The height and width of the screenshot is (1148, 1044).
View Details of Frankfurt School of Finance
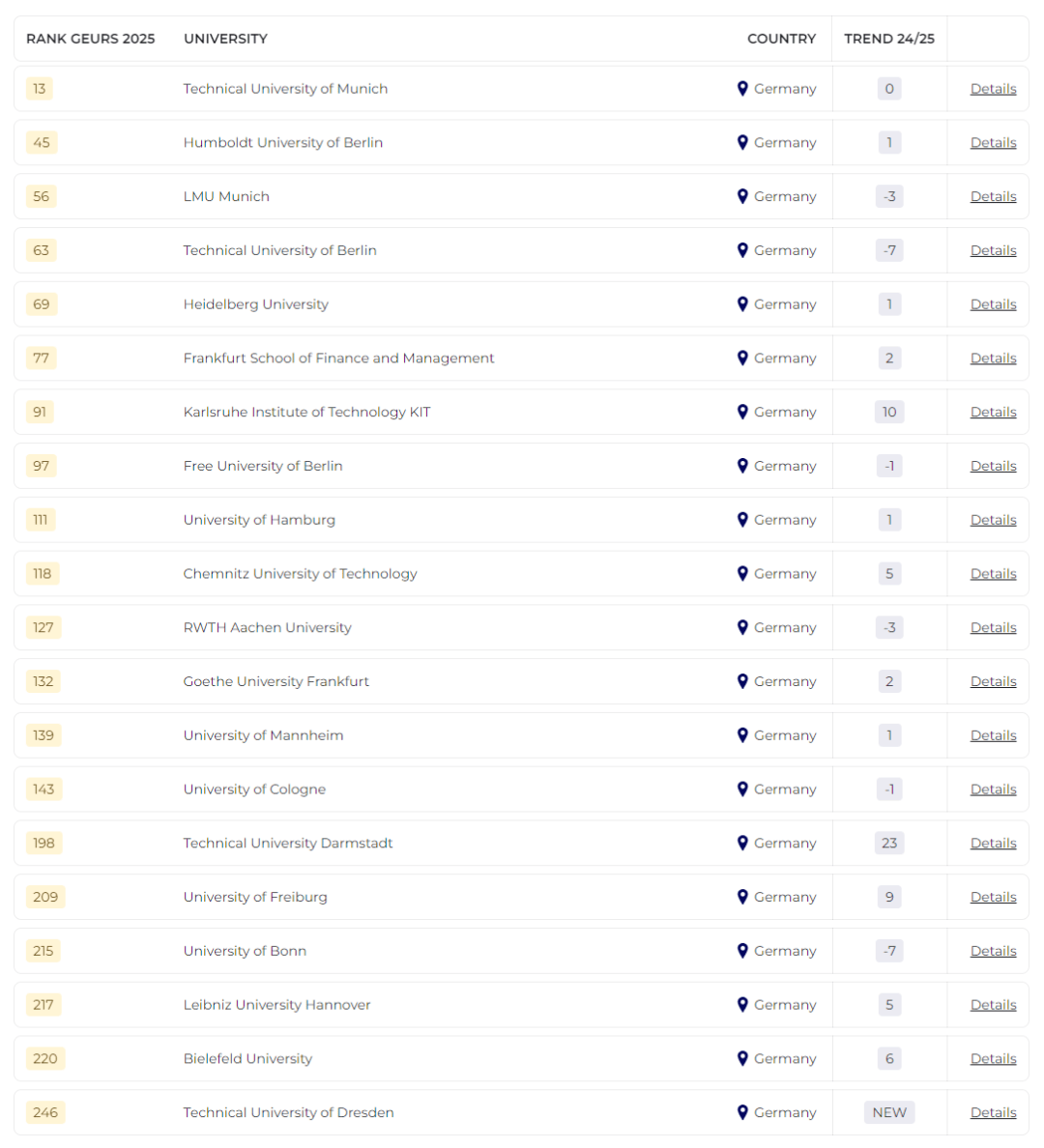pos(993,358)
